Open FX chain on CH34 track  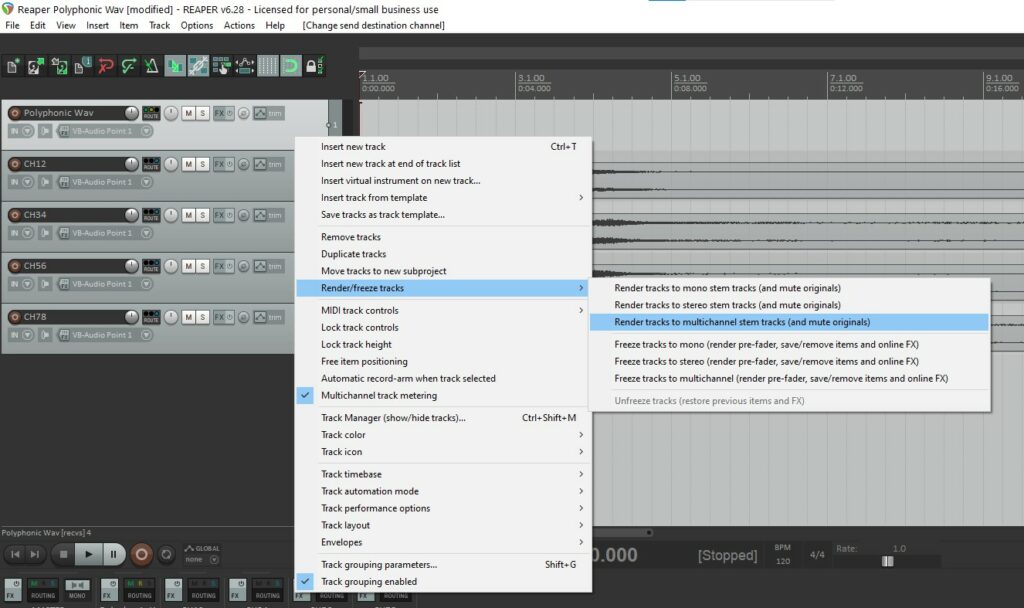point(219,215)
